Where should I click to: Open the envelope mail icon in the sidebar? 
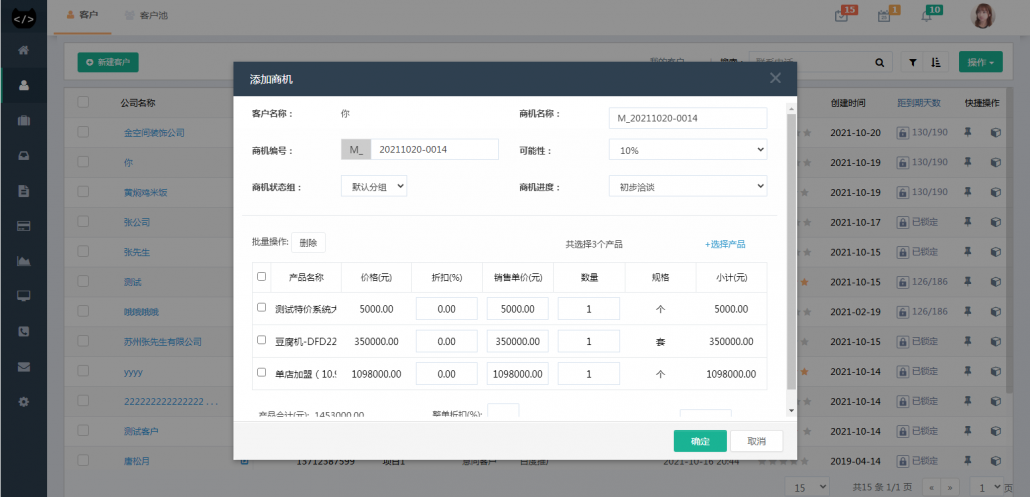pyautogui.click(x=23, y=366)
